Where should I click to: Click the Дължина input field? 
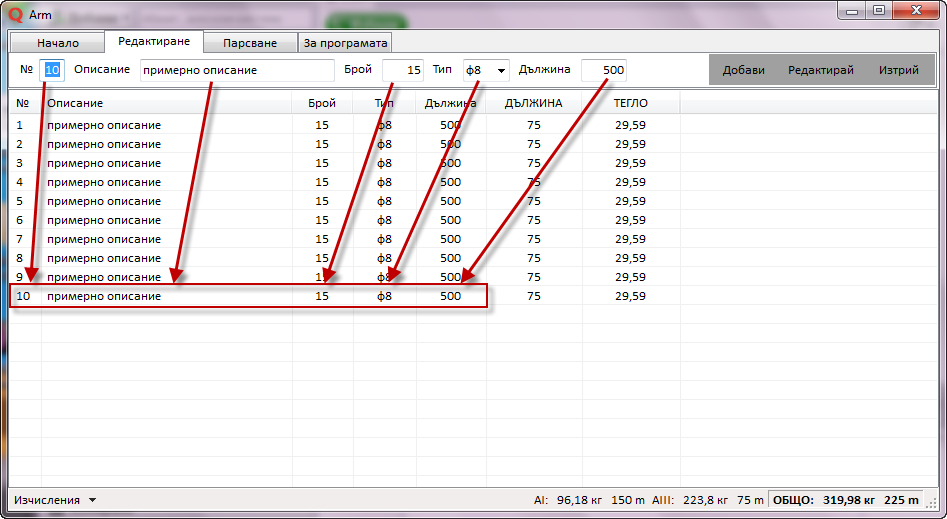[x=603, y=70]
